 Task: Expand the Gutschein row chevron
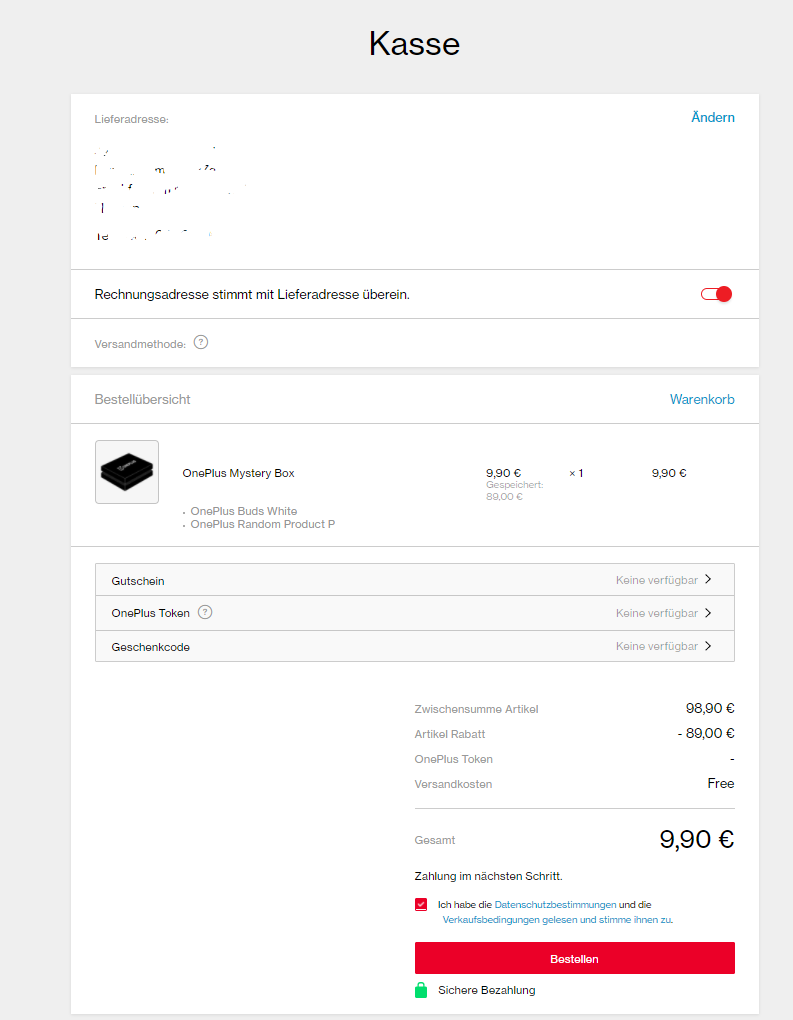click(x=708, y=579)
